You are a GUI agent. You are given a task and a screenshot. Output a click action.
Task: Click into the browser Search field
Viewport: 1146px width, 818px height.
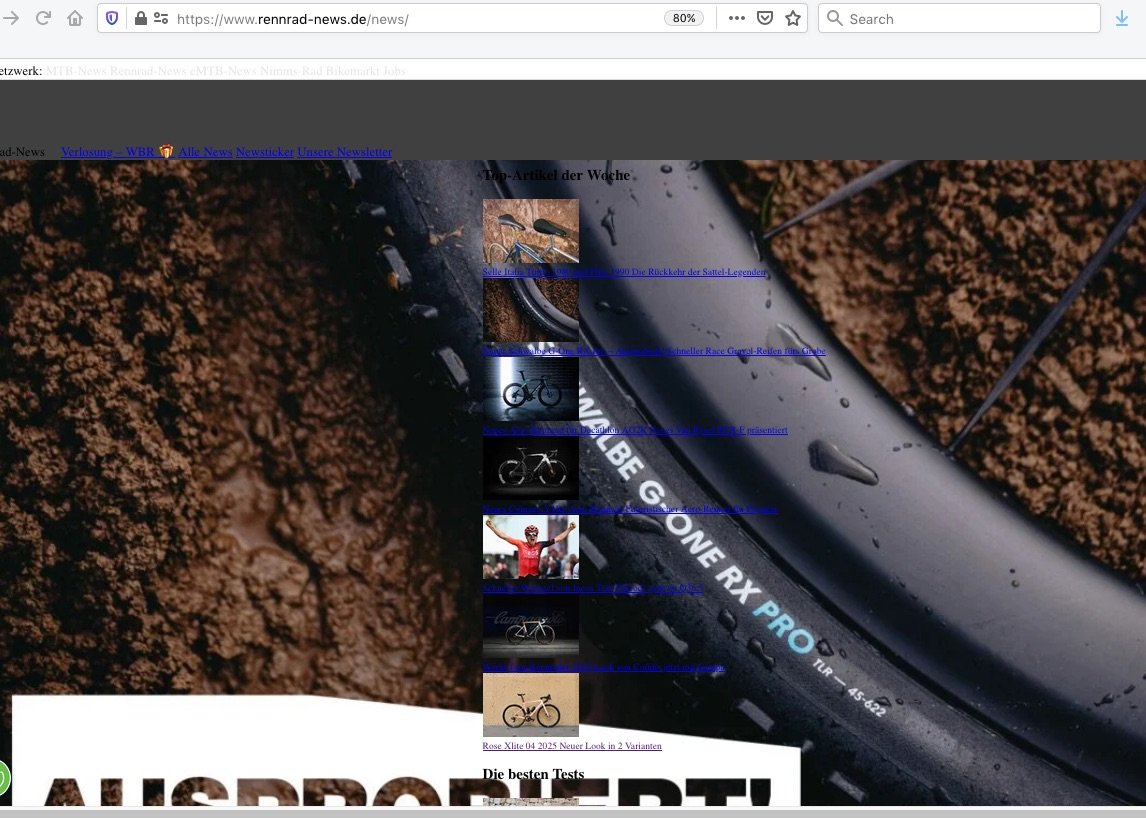click(960, 18)
